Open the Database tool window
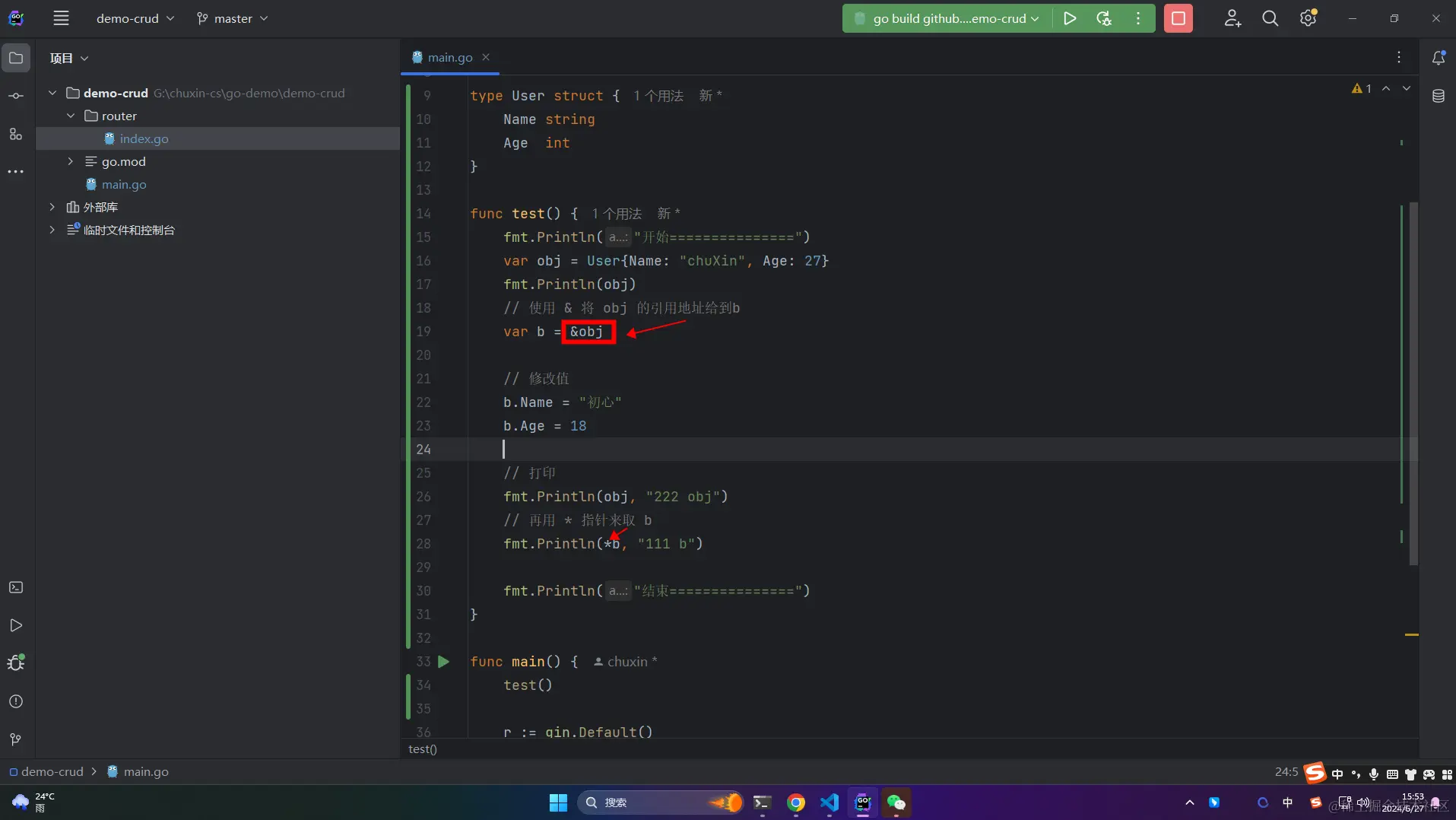The width and height of the screenshot is (1456, 820). (x=1438, y=96)
